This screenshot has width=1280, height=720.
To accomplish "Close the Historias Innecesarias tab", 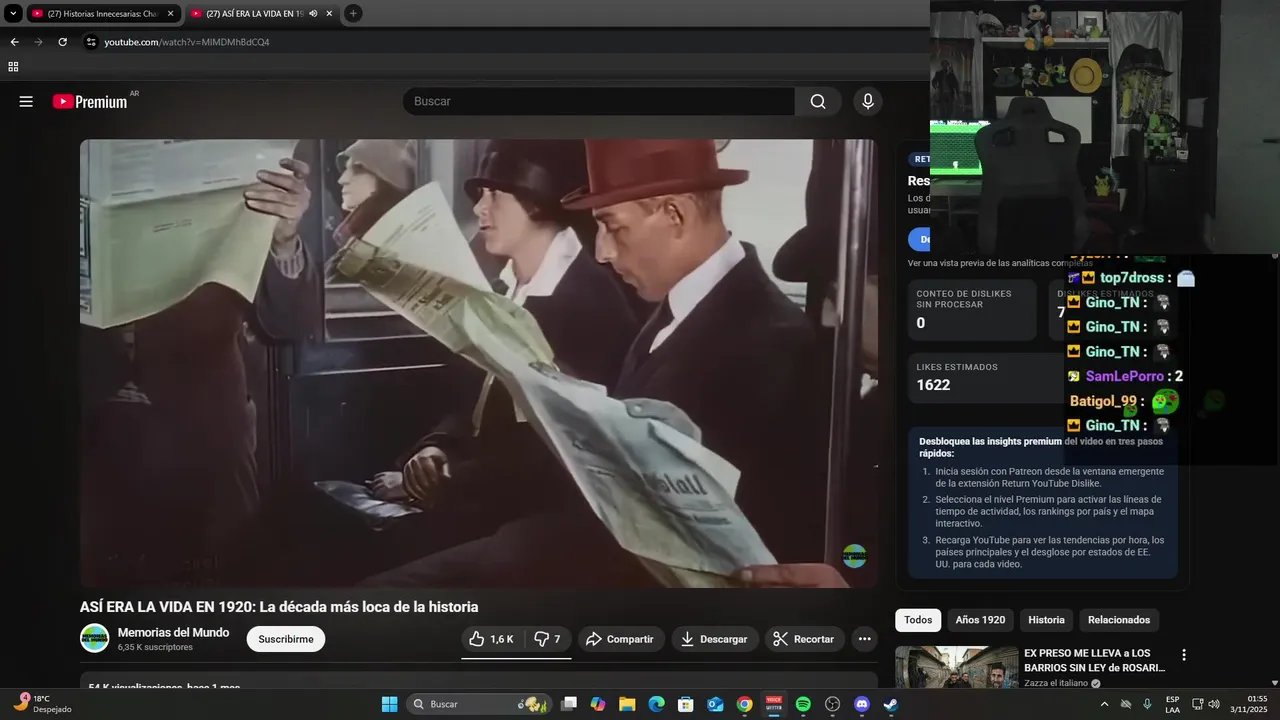I will (x=170, y=13).
